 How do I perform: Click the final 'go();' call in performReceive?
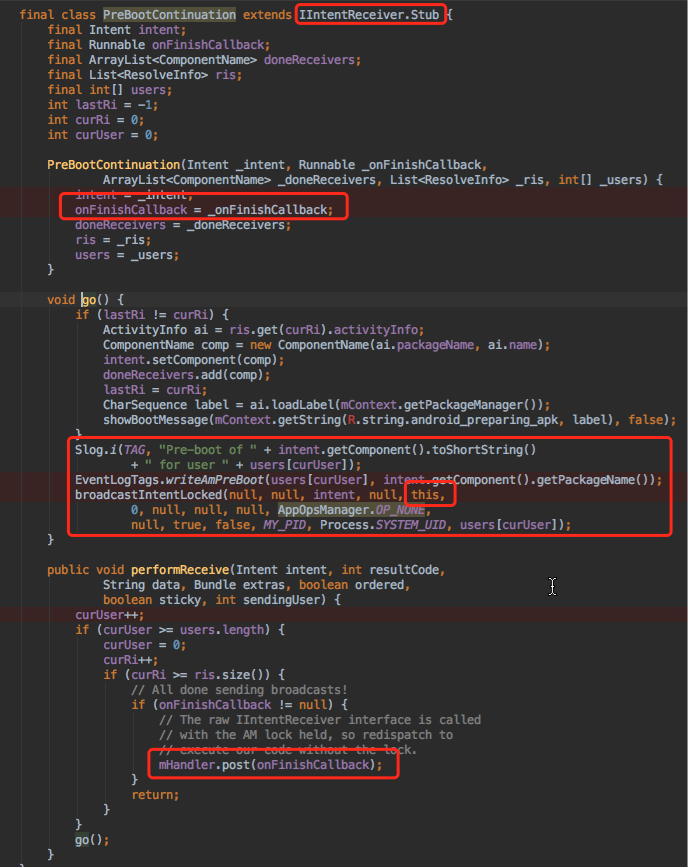92,839
